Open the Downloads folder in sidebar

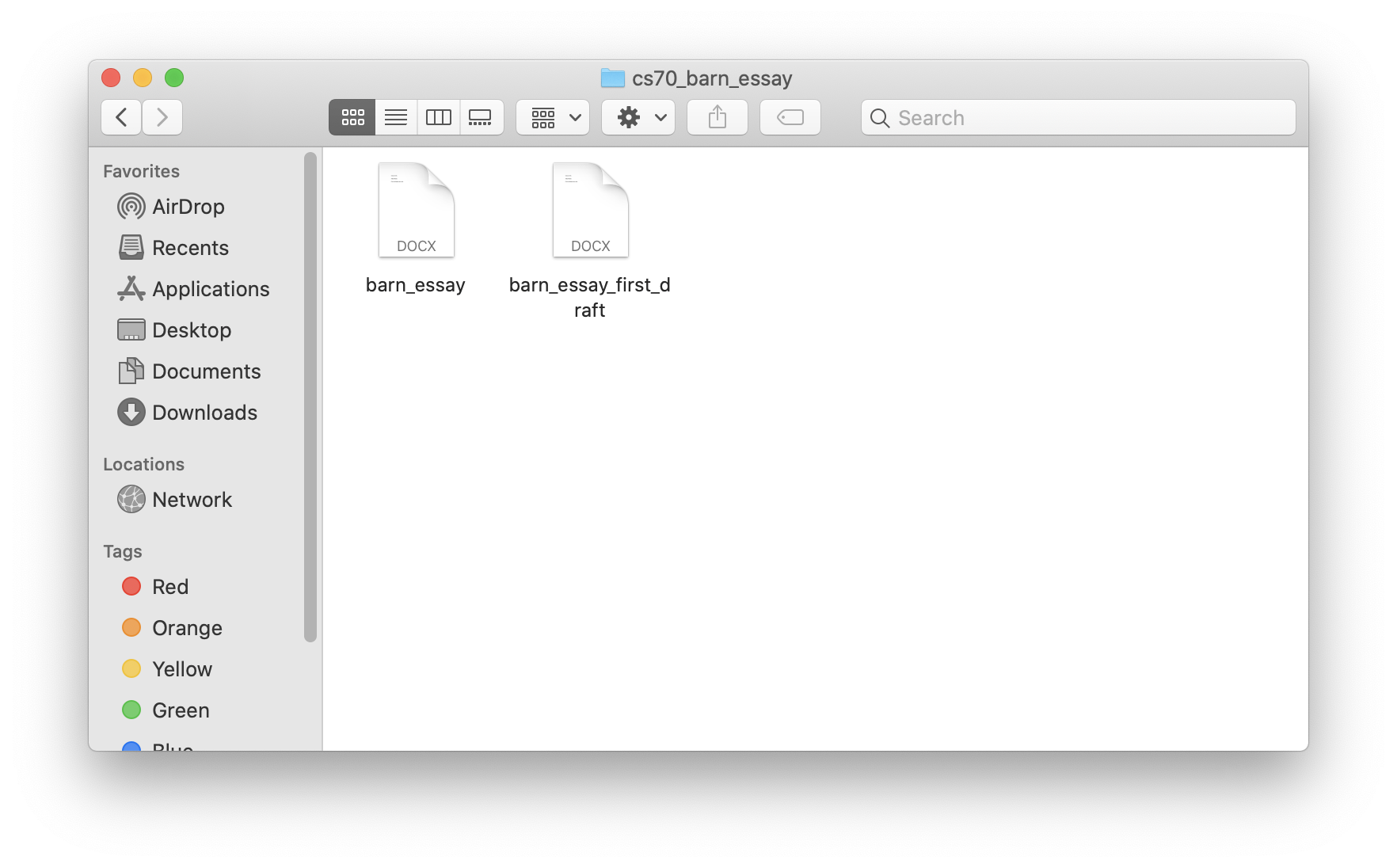[204, 412]
